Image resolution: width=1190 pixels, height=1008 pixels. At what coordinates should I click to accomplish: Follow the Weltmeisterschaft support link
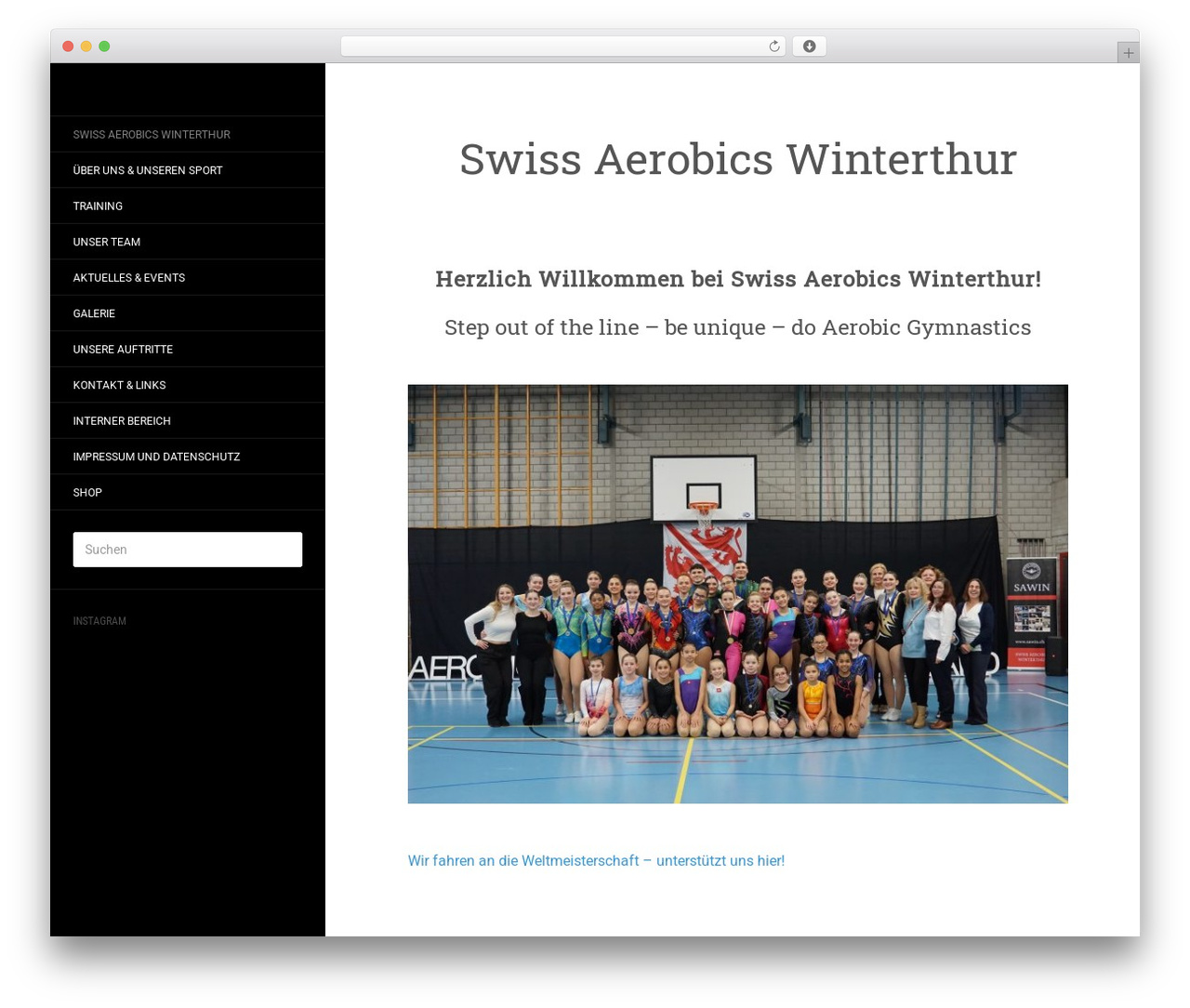click(596, 861)
